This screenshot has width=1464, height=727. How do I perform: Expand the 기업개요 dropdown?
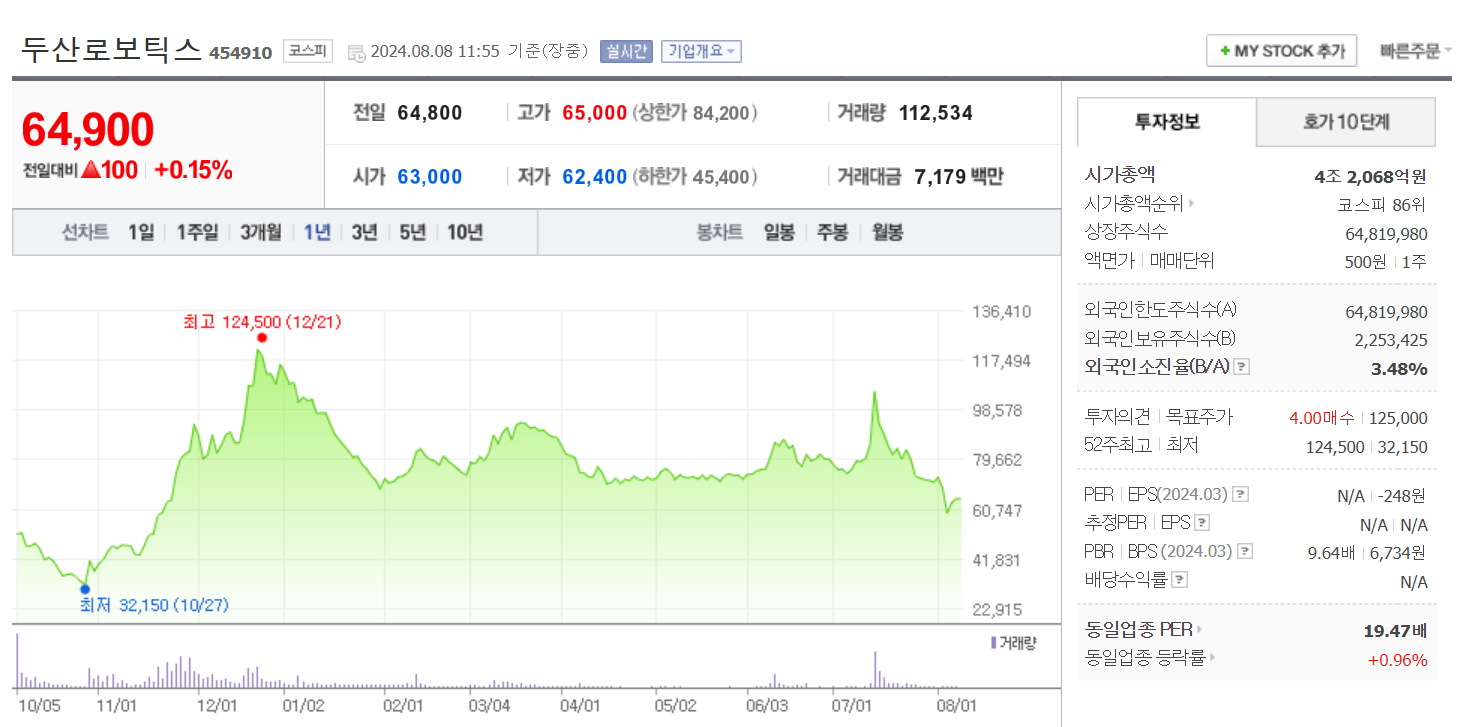[x=701, y=51]
